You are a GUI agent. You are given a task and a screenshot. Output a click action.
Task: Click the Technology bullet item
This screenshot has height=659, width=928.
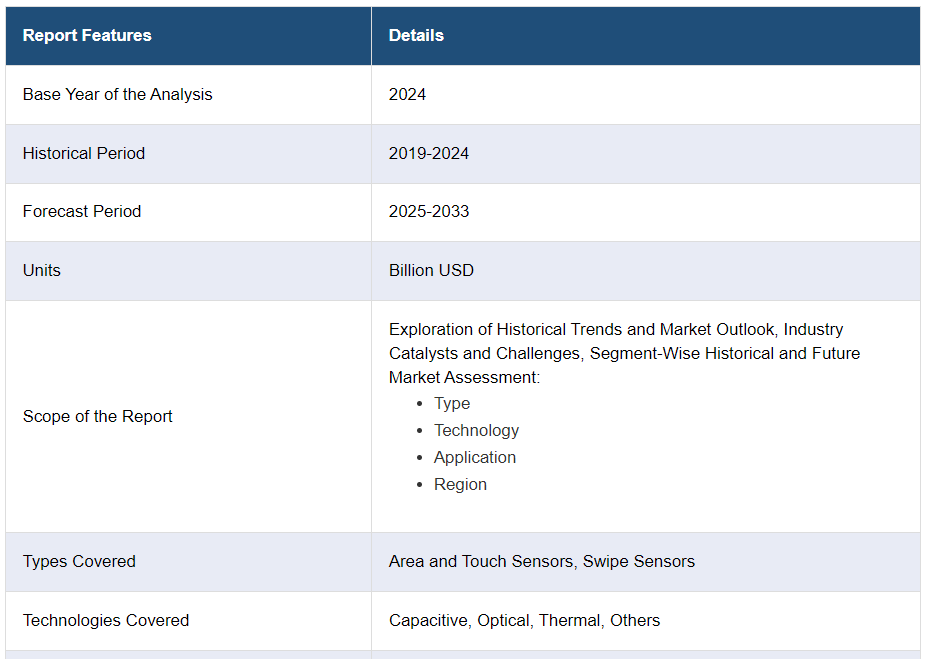pos(476,431)
